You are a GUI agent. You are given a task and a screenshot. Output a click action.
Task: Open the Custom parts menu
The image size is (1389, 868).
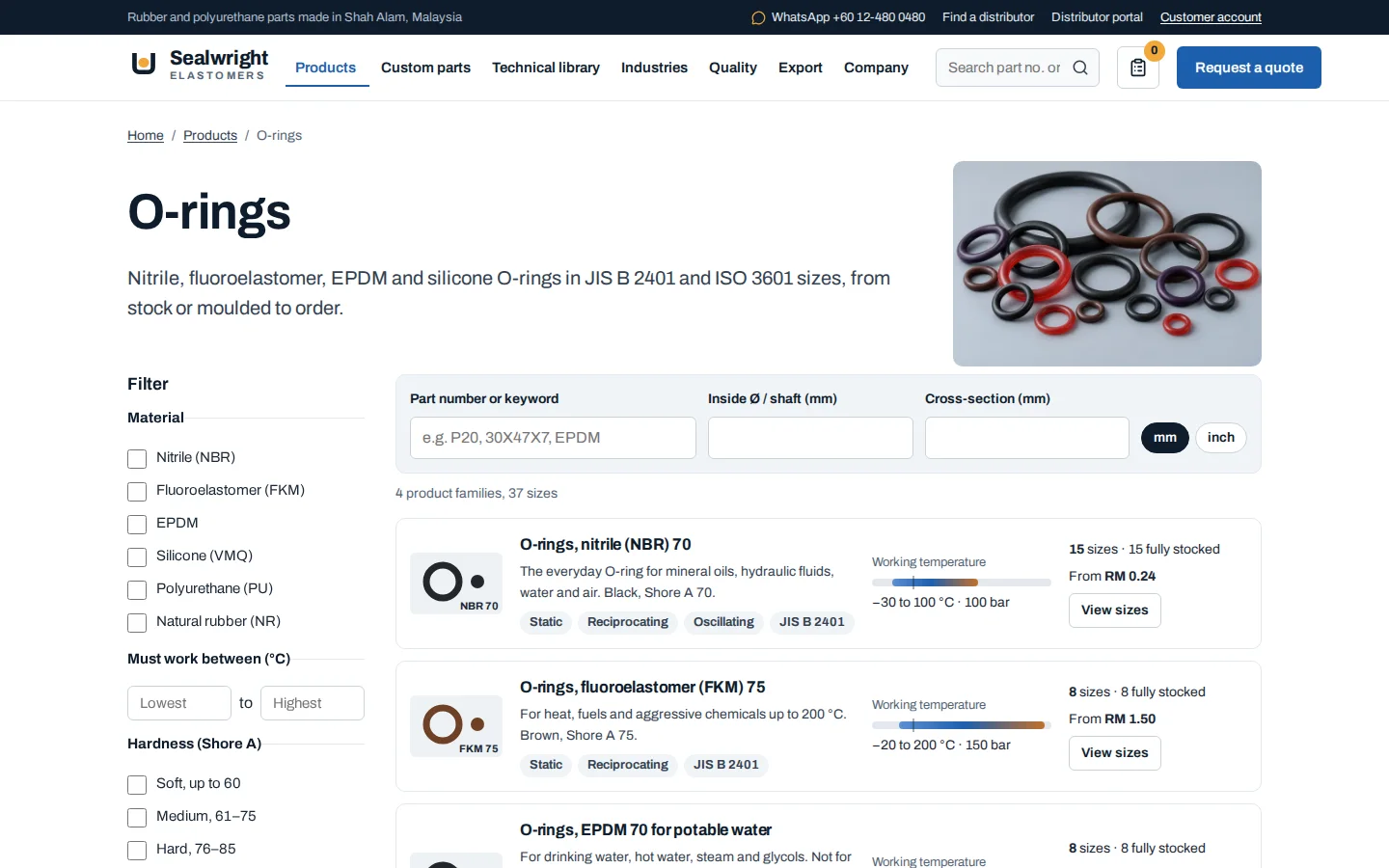(425, 68)
